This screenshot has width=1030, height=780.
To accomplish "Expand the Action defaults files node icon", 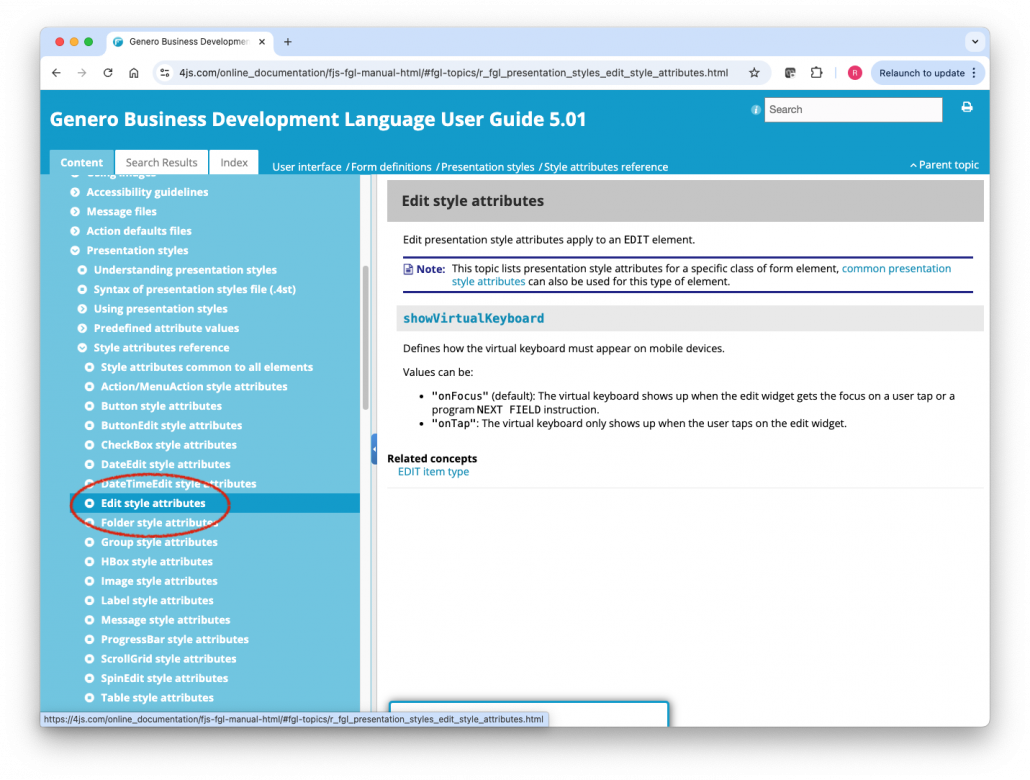I will (75, 231).
